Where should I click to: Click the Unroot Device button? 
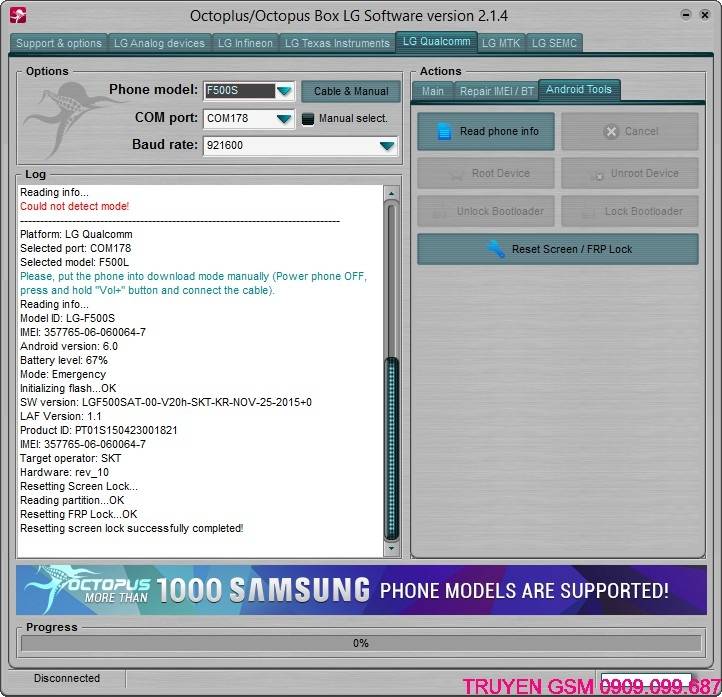point(629,173)
